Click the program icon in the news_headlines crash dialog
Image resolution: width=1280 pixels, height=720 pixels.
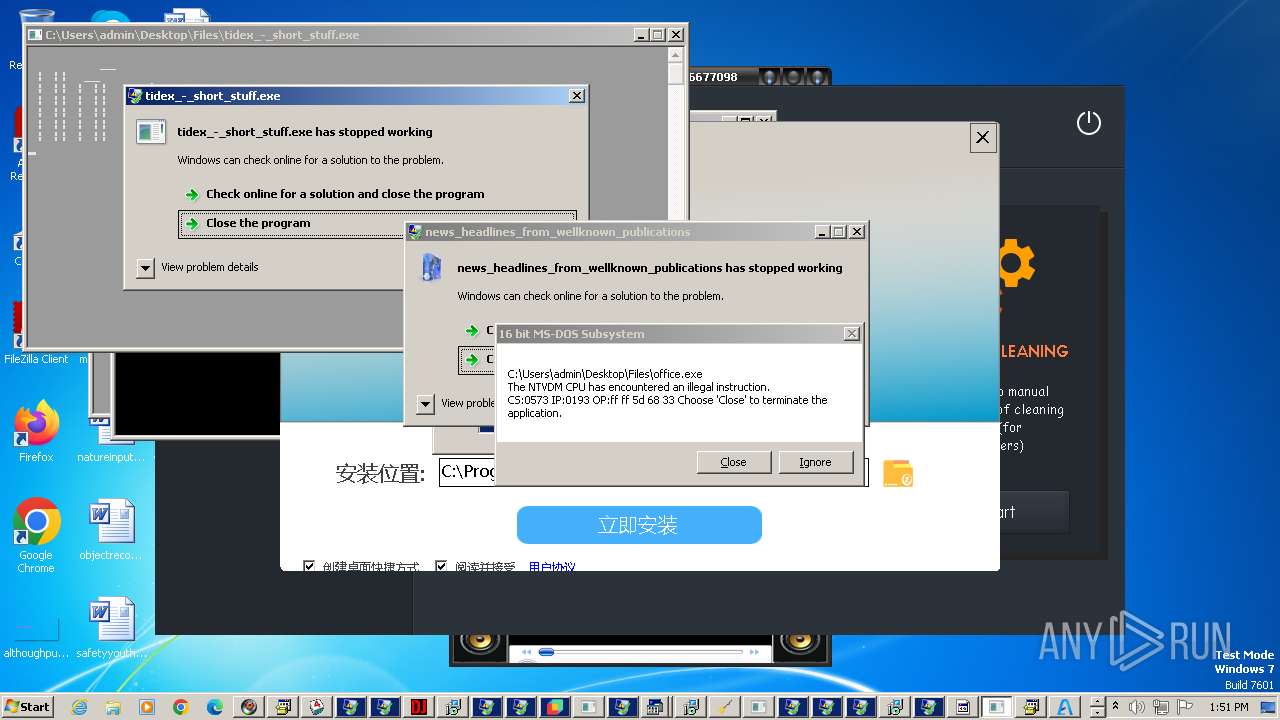(431, 267)
